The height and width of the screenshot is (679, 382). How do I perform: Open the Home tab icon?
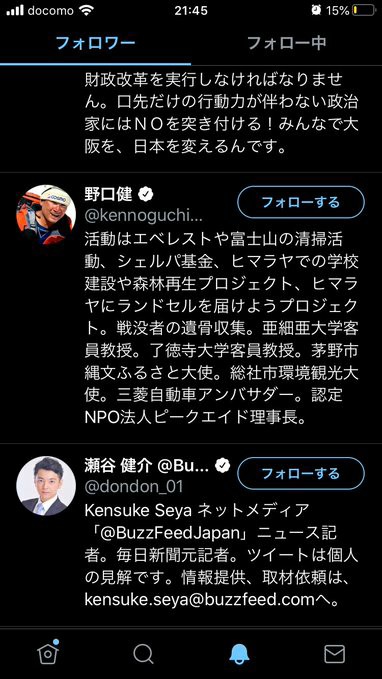click(x=48, y=653)
